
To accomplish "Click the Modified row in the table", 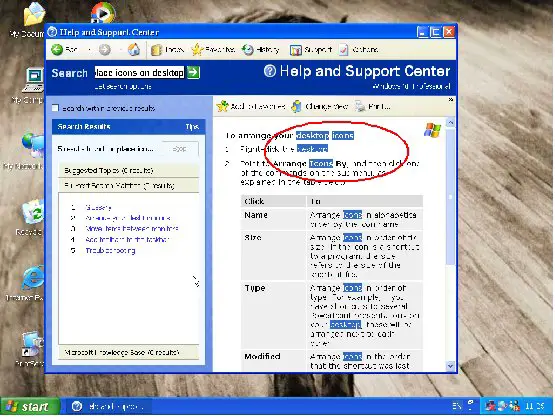I will [332, 361].
